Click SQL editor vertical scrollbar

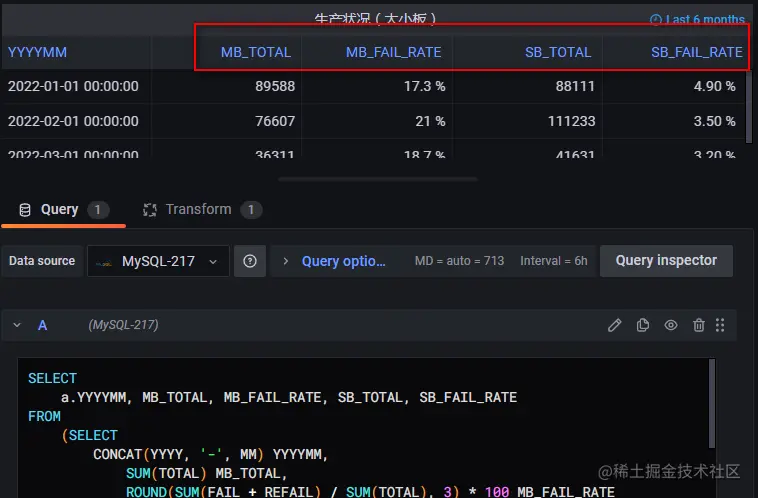tap(712, 403)
